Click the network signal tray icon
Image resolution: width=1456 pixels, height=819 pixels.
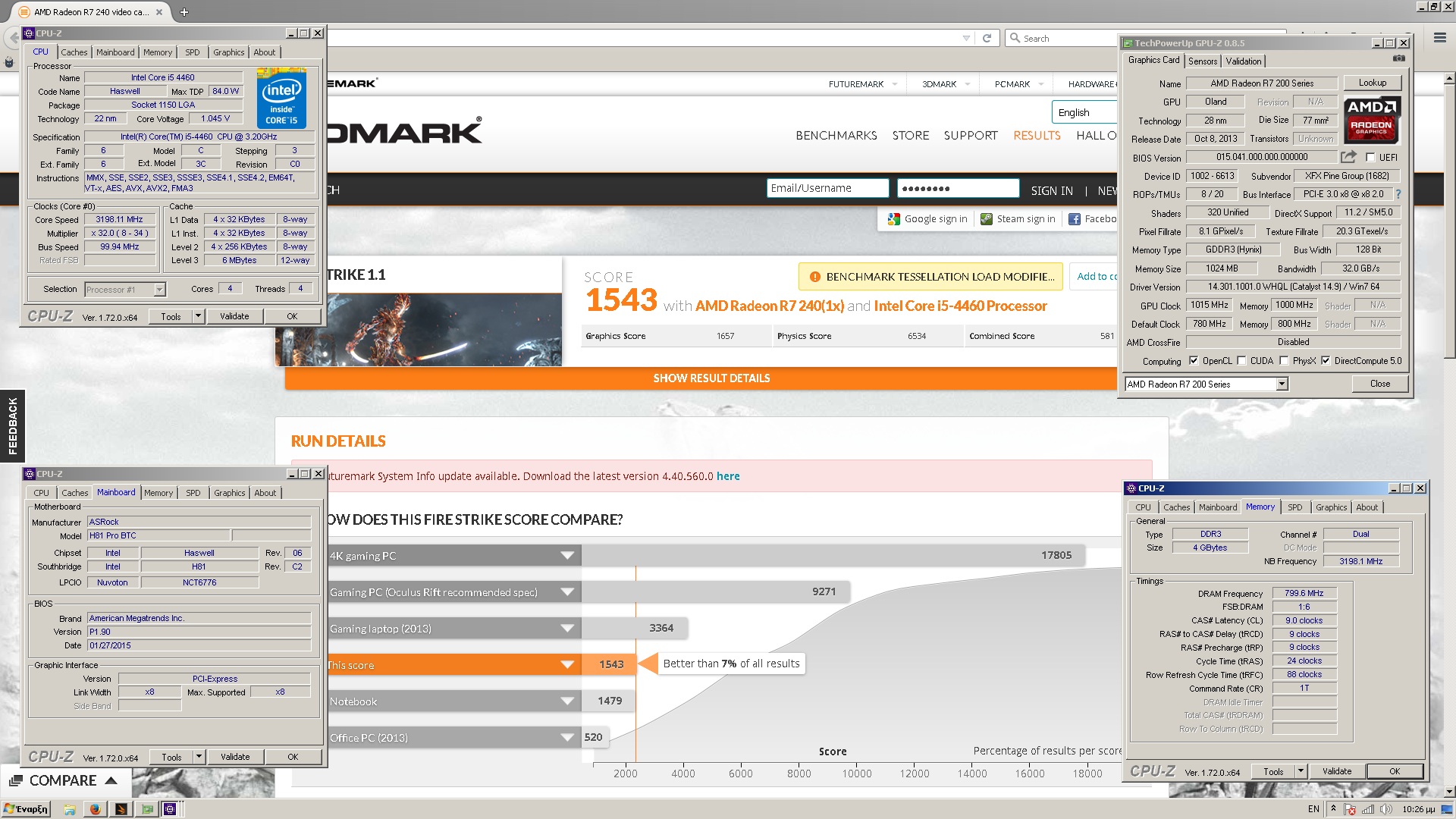point(1368,809)
